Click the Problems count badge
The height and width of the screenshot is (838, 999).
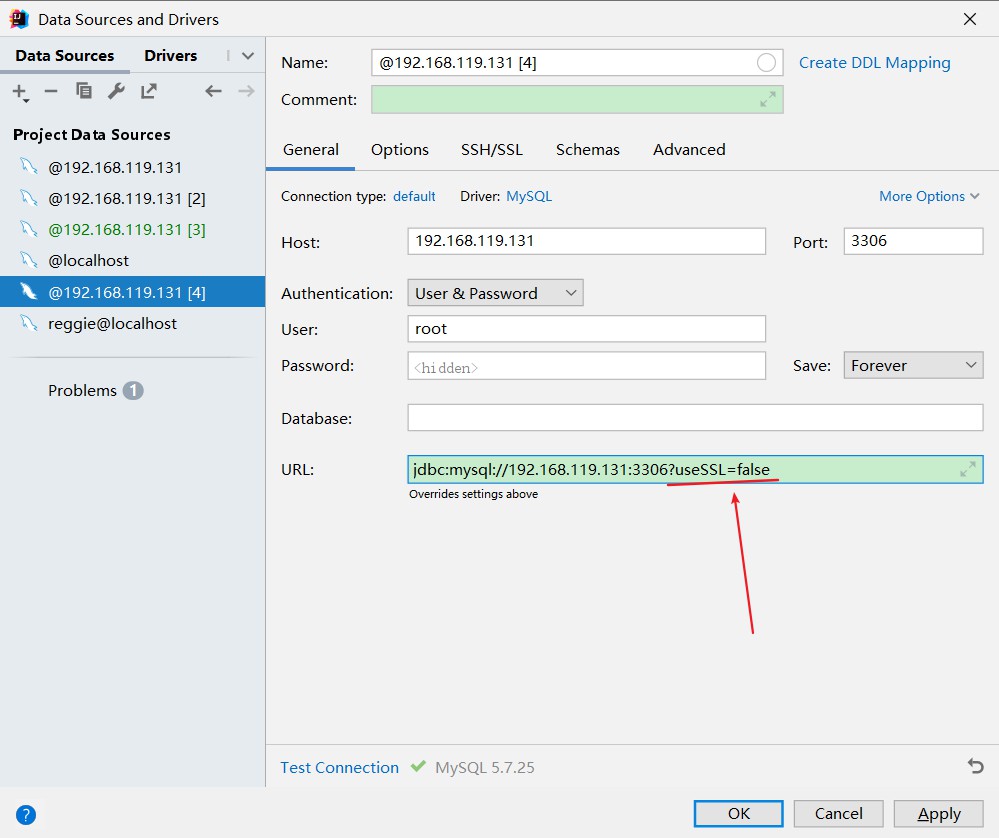[x=133, y=390]
